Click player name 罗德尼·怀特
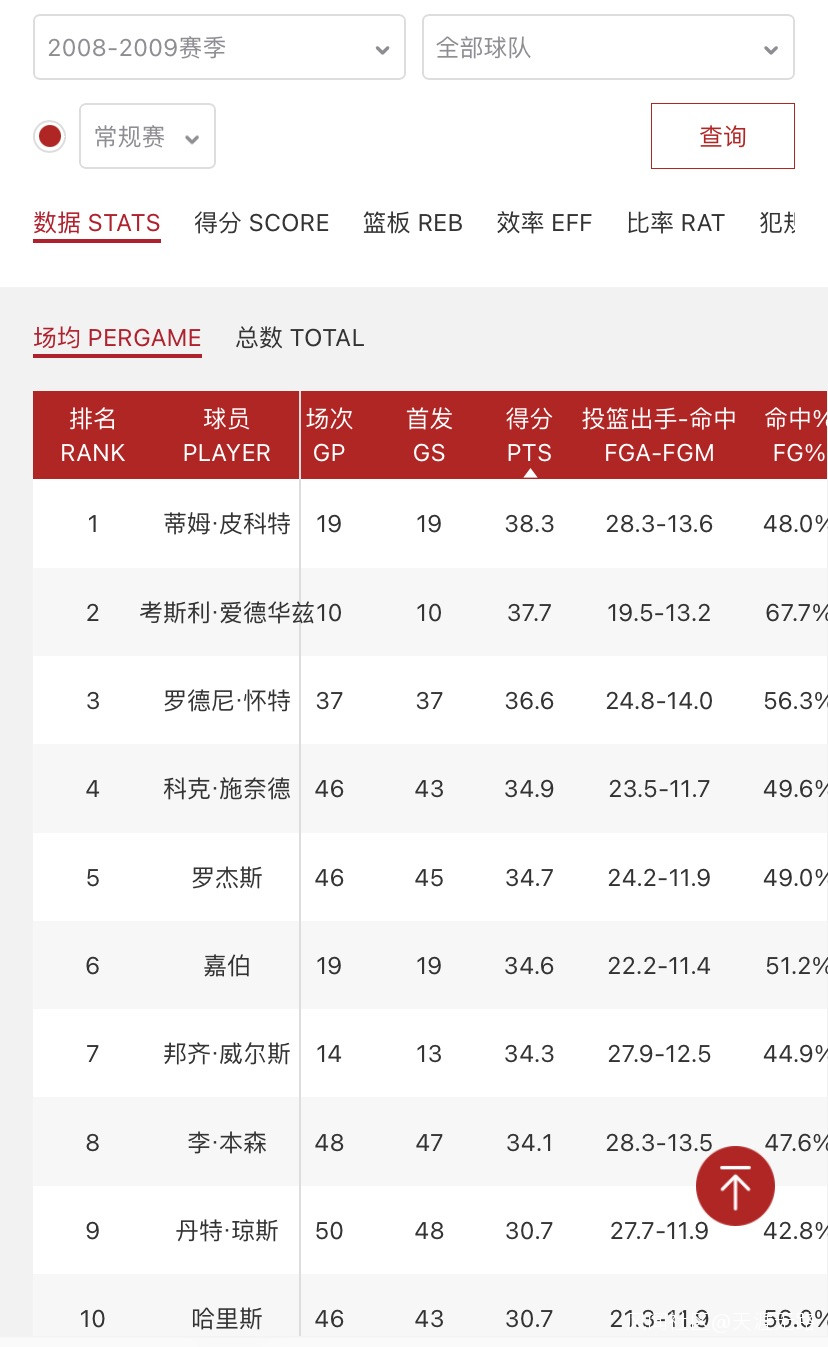Viewport: 828px width, 1347px height. point(227,701)
